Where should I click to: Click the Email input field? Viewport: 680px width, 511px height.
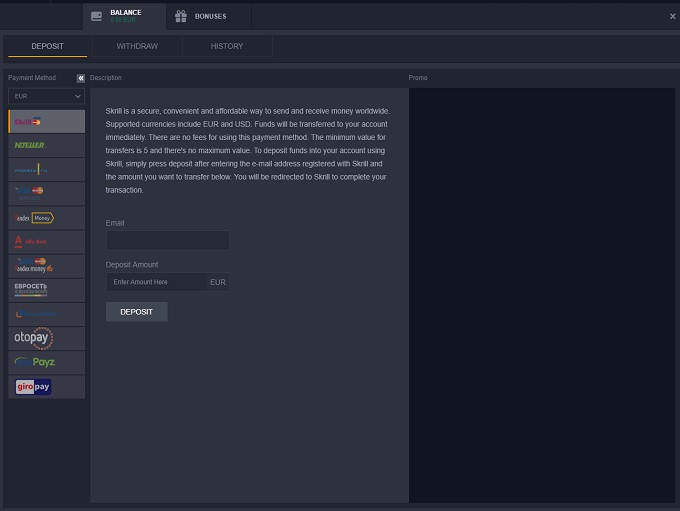(x=168, y=240)
